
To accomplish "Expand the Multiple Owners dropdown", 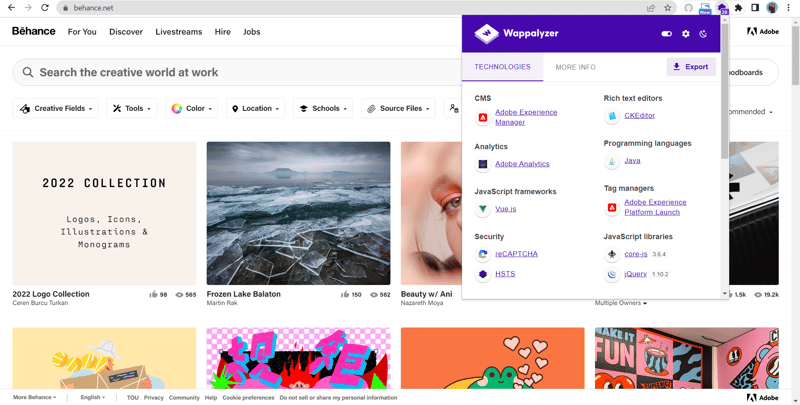I will pyautogui.click(x=620, y=303).
